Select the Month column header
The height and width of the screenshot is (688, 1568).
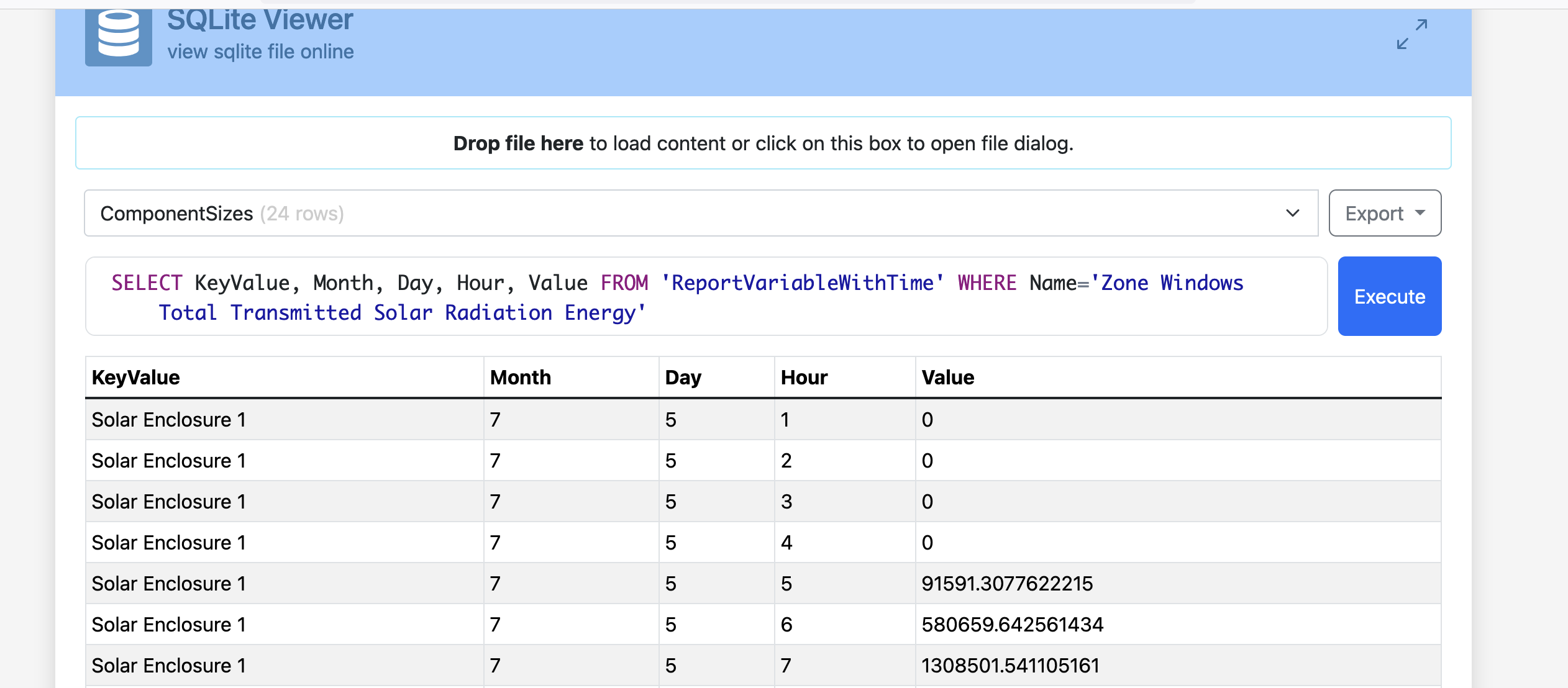tap(572, 378)
